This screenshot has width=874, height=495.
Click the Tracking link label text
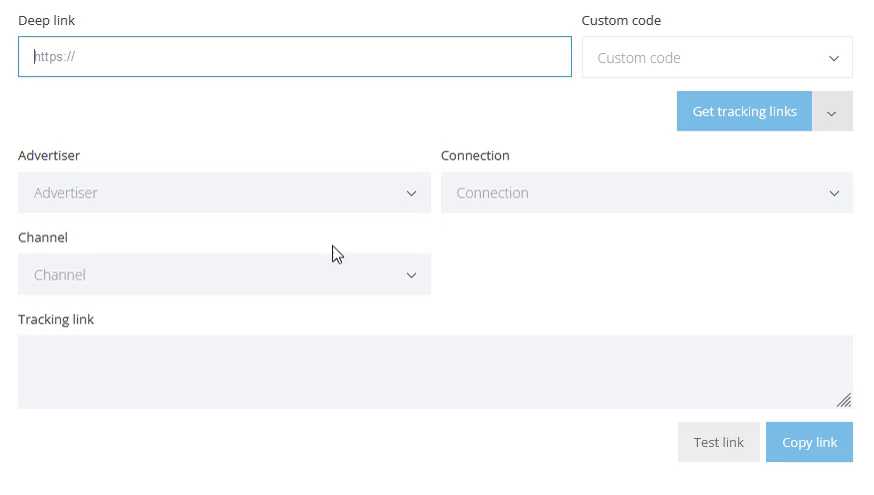click(56, 319)
